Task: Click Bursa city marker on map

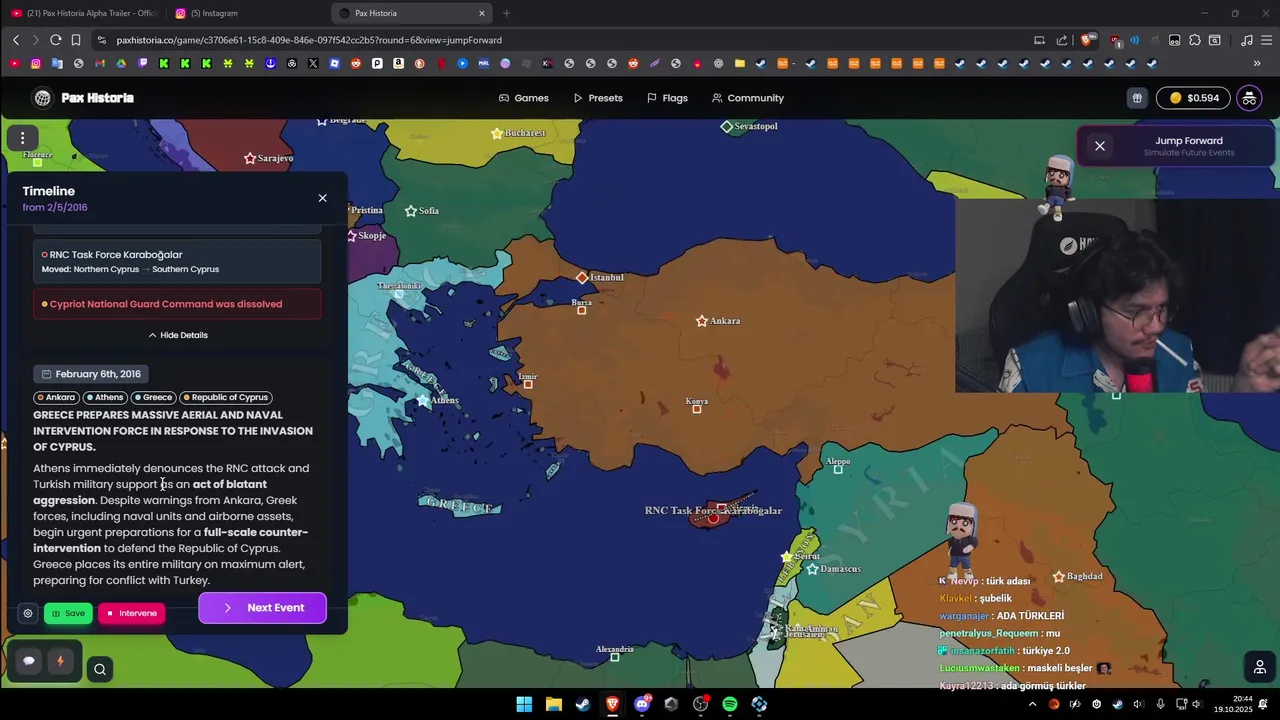Action: [582, 310]
